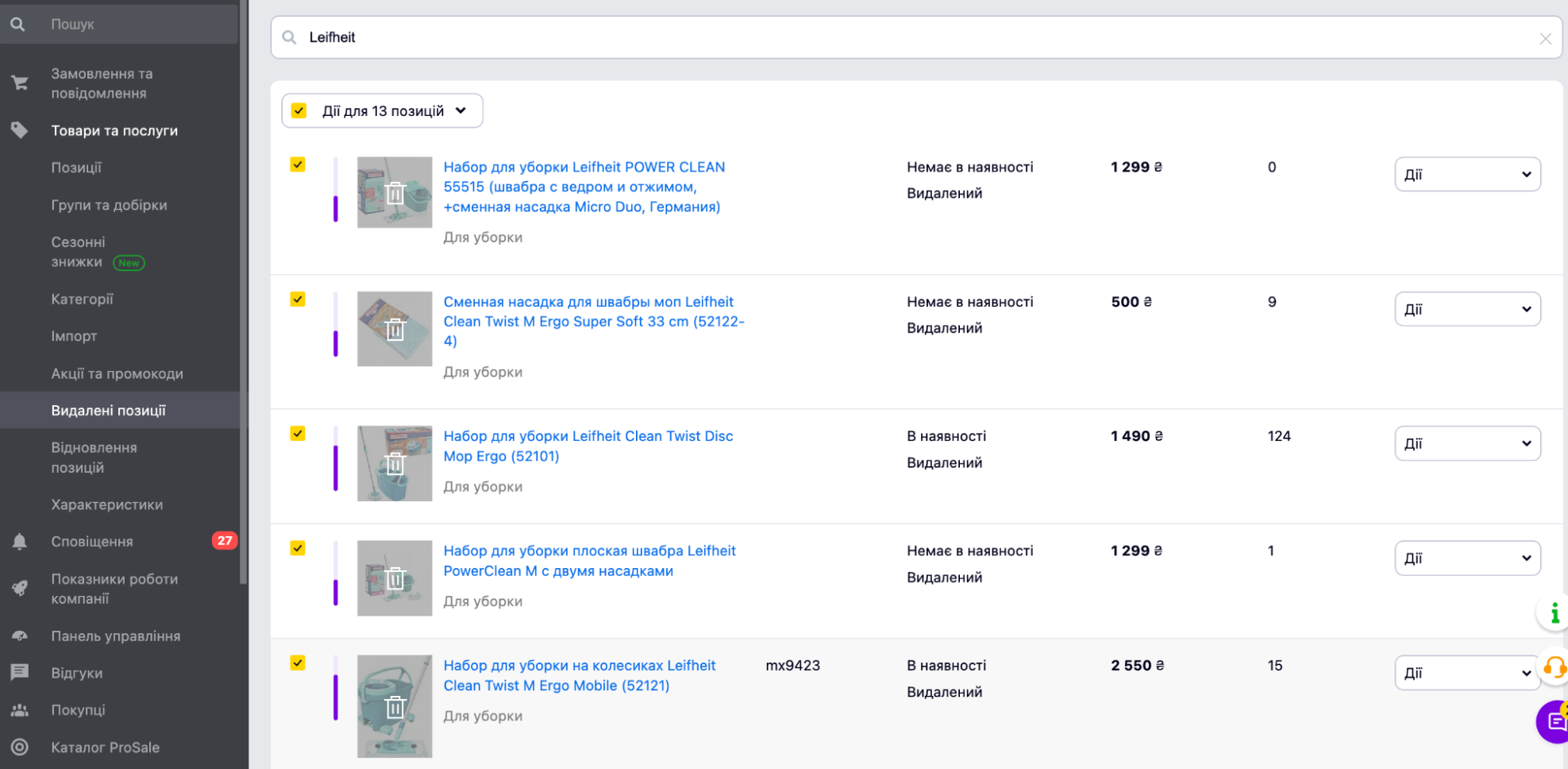Click the ProSale catalog target icon
This screenshot has width=1568, height=769.
click(20, 748)
